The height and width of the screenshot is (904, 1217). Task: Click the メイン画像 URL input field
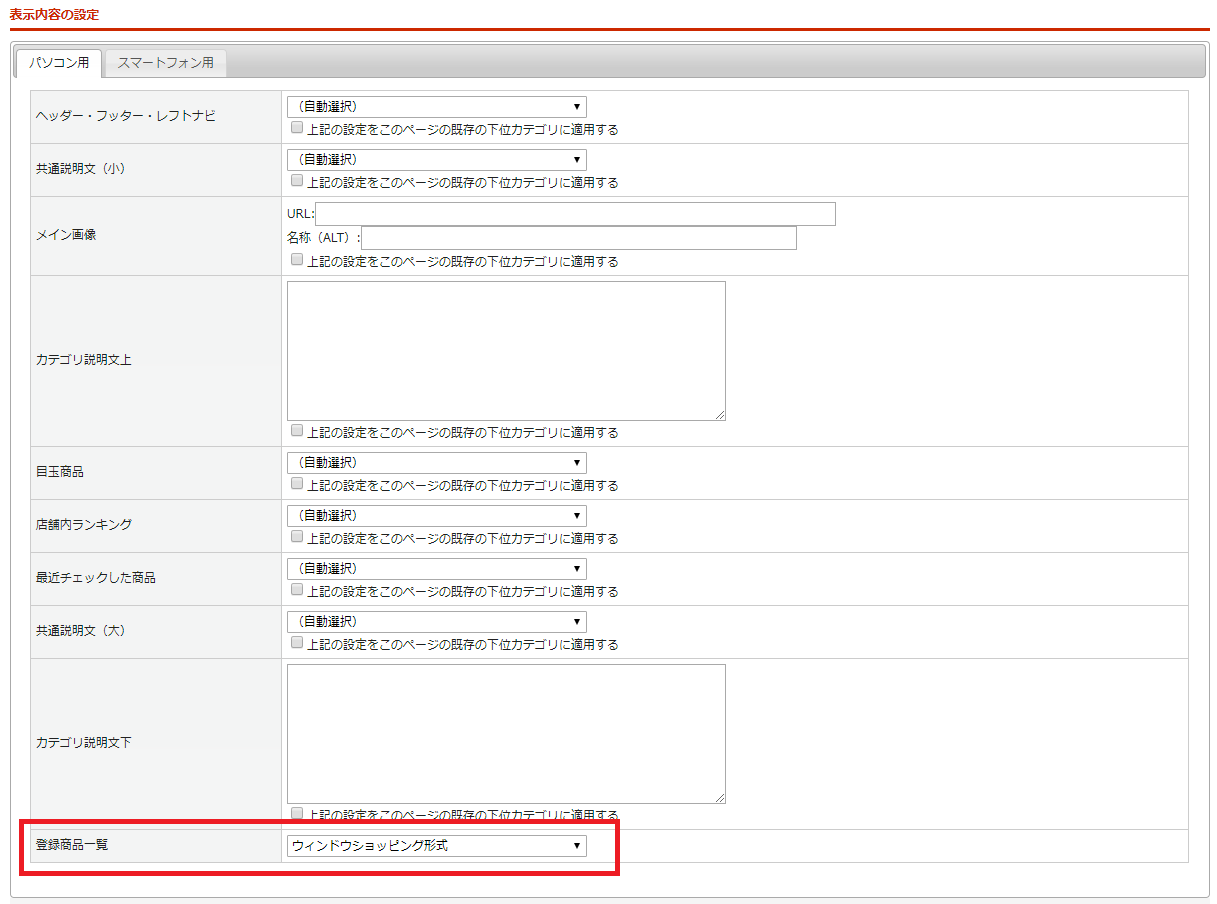(x=575, y=214)
